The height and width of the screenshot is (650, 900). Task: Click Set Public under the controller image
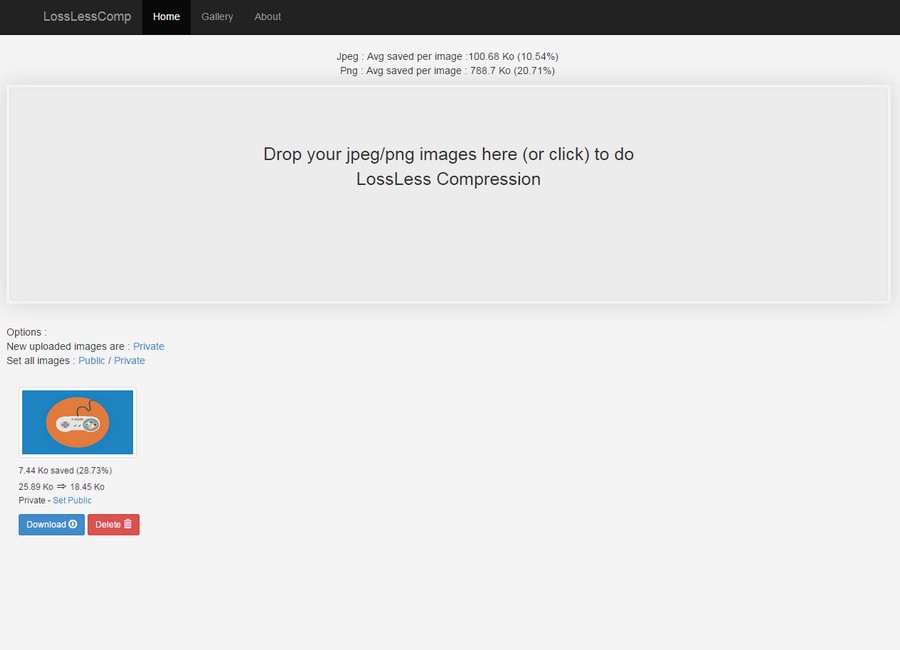click(x=72, y=501)
